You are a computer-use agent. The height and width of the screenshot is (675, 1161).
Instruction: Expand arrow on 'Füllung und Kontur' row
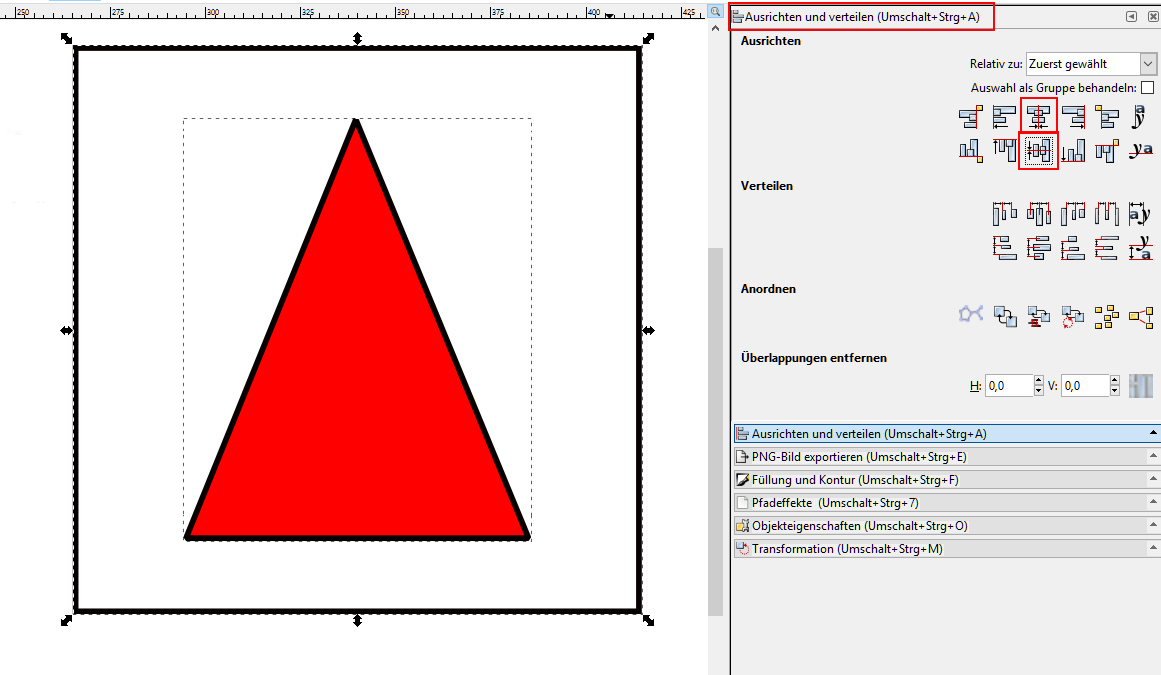(1154, 478)
